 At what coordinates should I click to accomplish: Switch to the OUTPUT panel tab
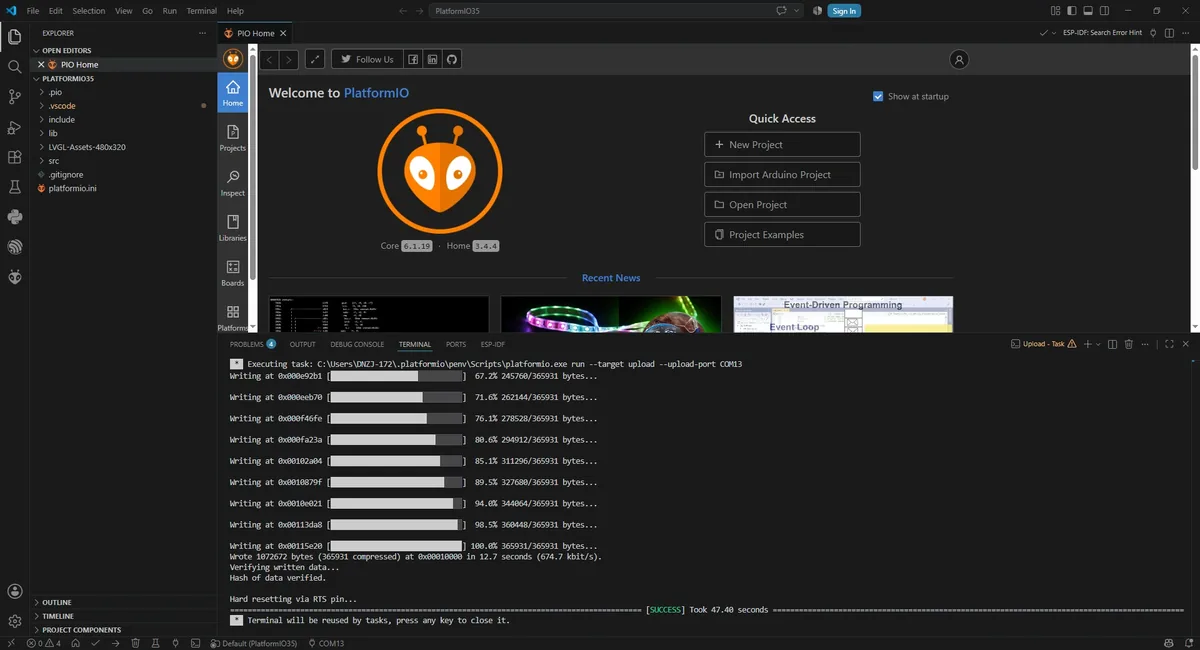(x=302, y=344)
